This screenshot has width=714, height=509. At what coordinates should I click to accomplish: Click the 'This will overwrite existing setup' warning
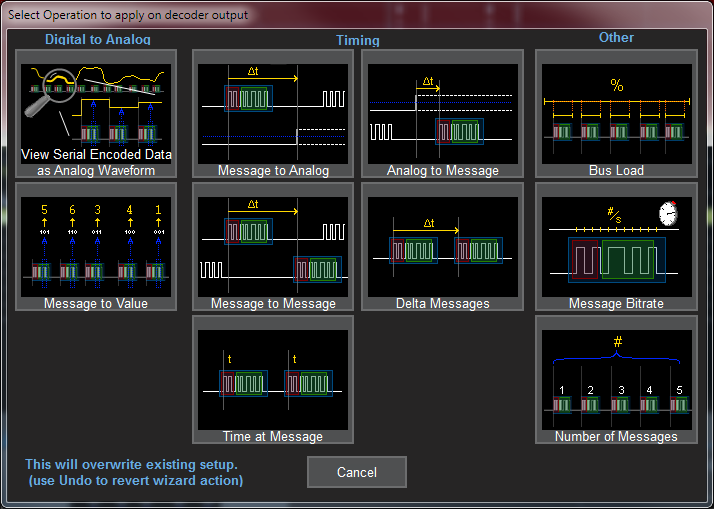(x=132, y=465)
